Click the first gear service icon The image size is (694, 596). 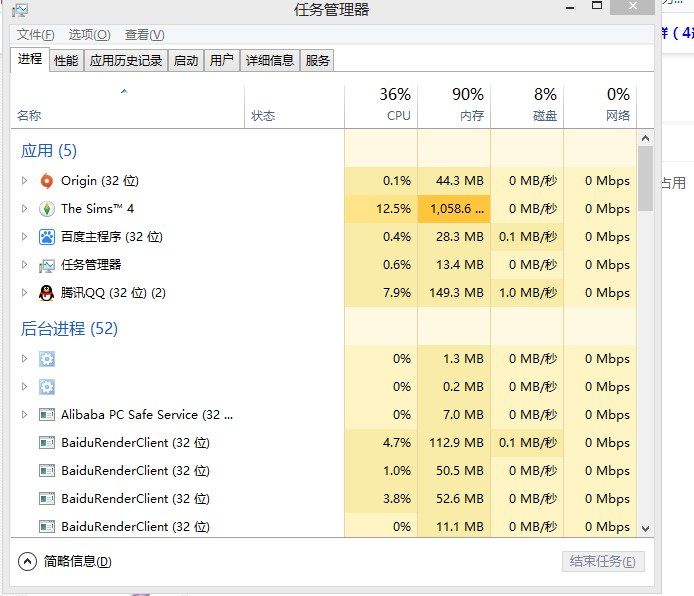point(47,359)
